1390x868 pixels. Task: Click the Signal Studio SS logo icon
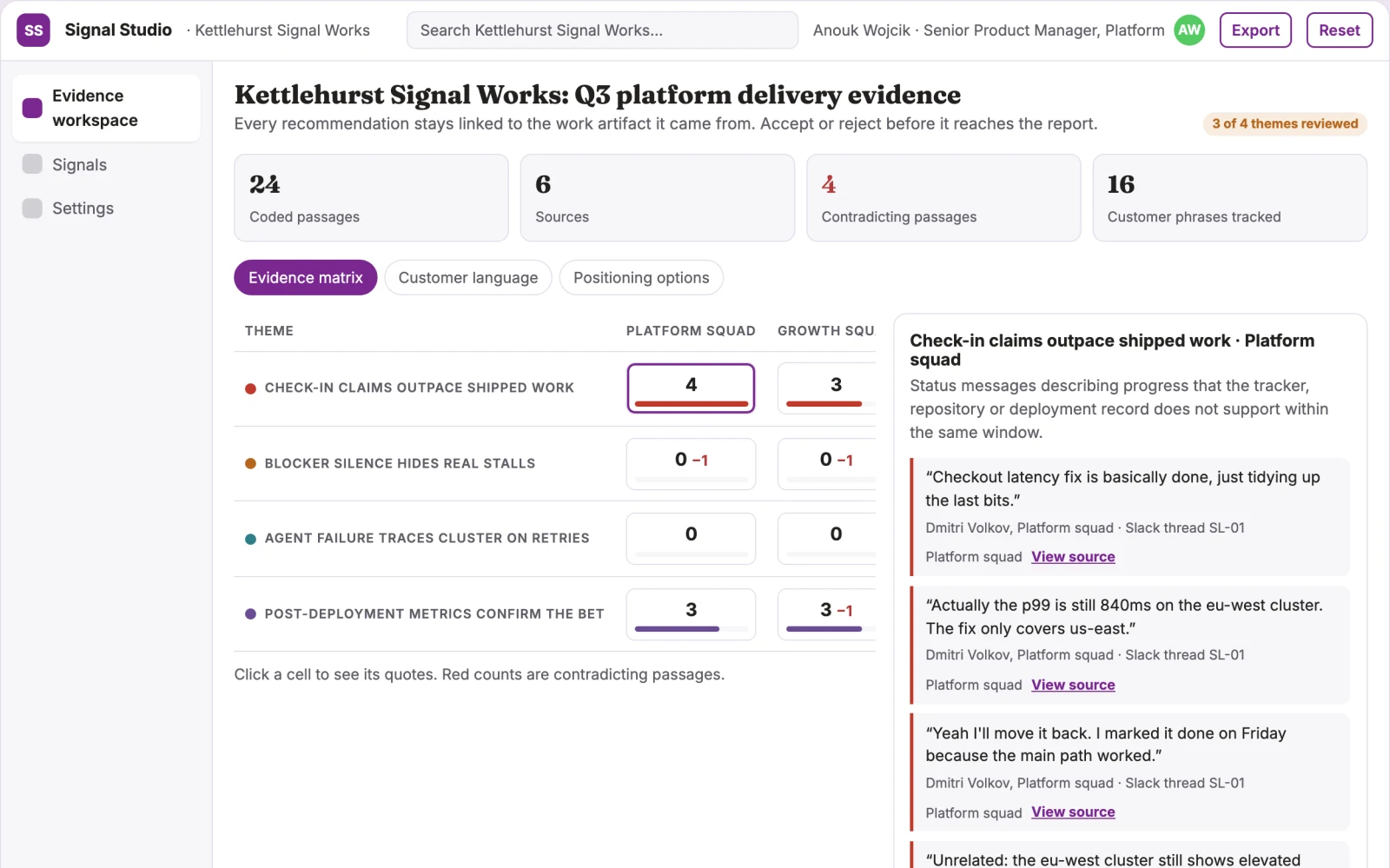click(x=33, y=30)
